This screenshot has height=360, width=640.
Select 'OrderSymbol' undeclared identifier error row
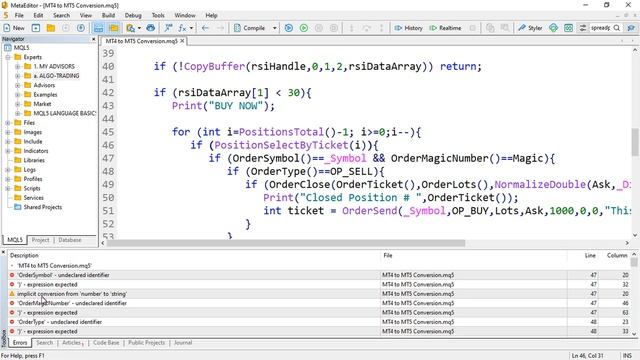319,275
